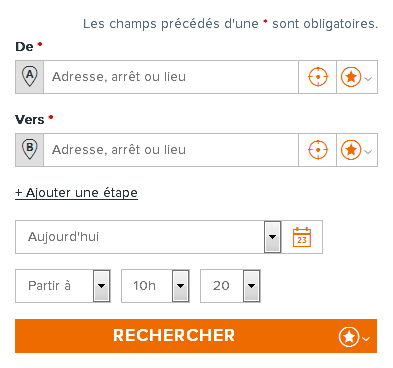Open the calendar date picker icon
Image resolution: width=393 pixels, height=368 pixels.
[x=302, y=237]
